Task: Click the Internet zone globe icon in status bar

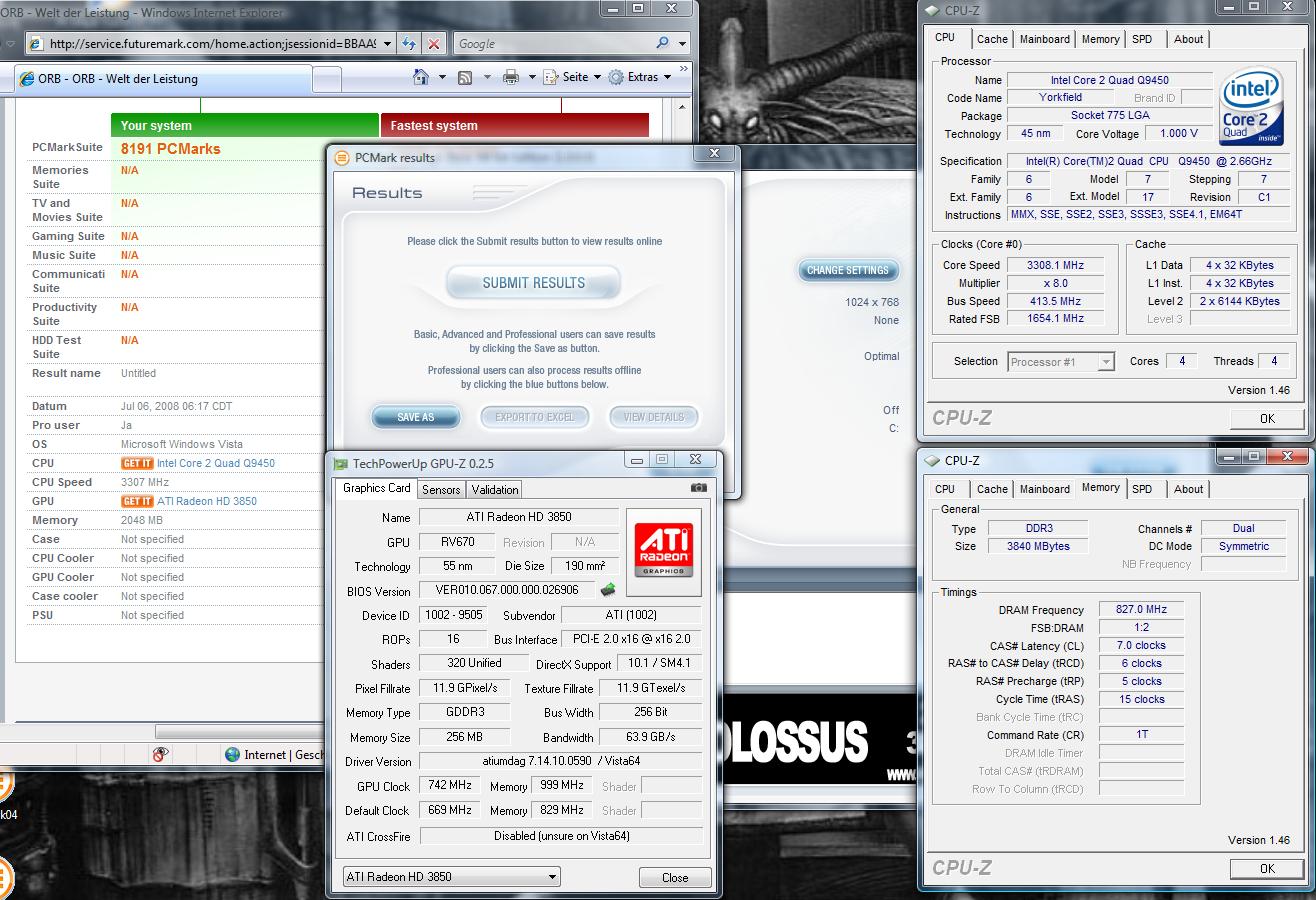Action: (232, 755)
